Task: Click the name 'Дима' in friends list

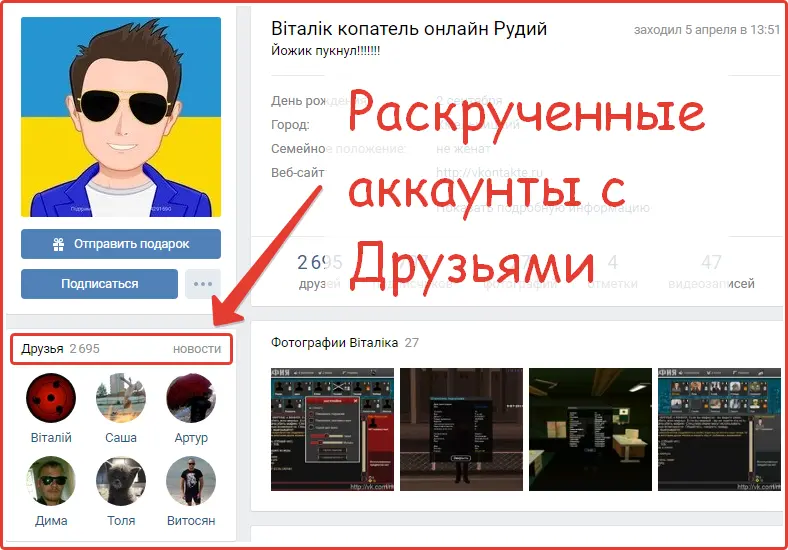Action: coord(51,521)
